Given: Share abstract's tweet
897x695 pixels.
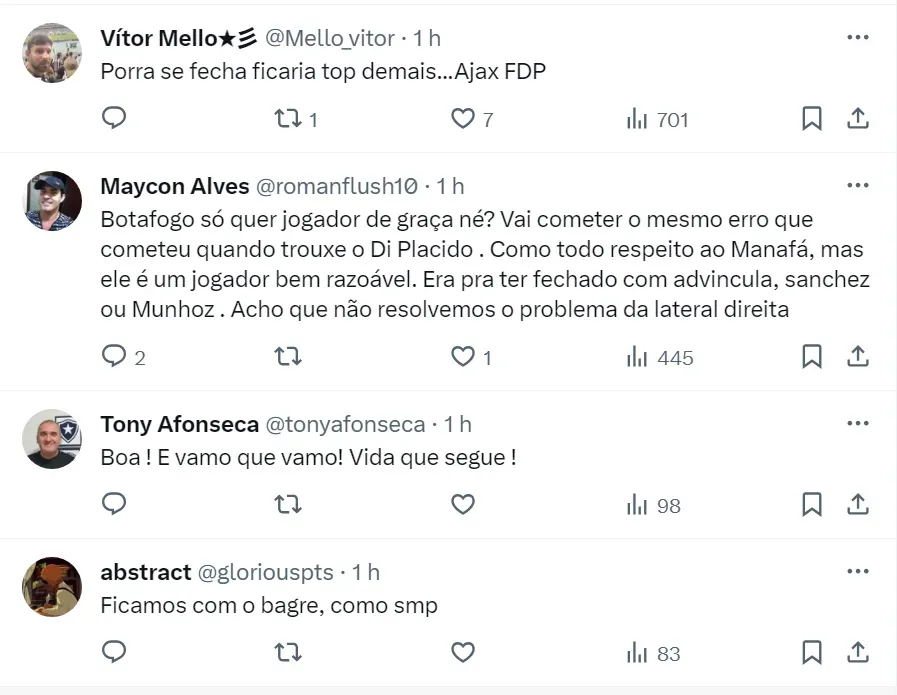Looking at the screenshot, I should point(857,652).
